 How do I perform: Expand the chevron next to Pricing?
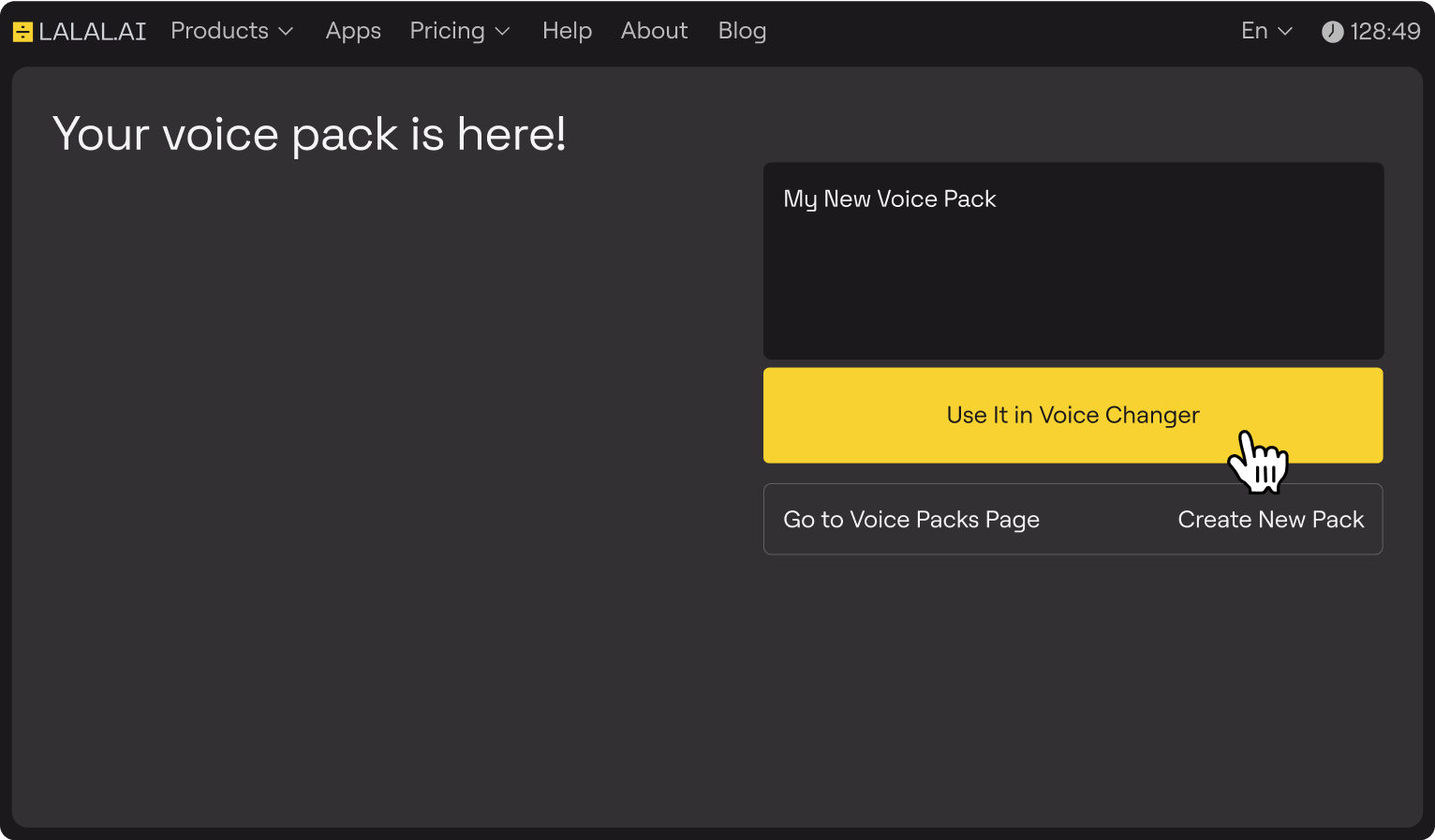click(503, 32)
